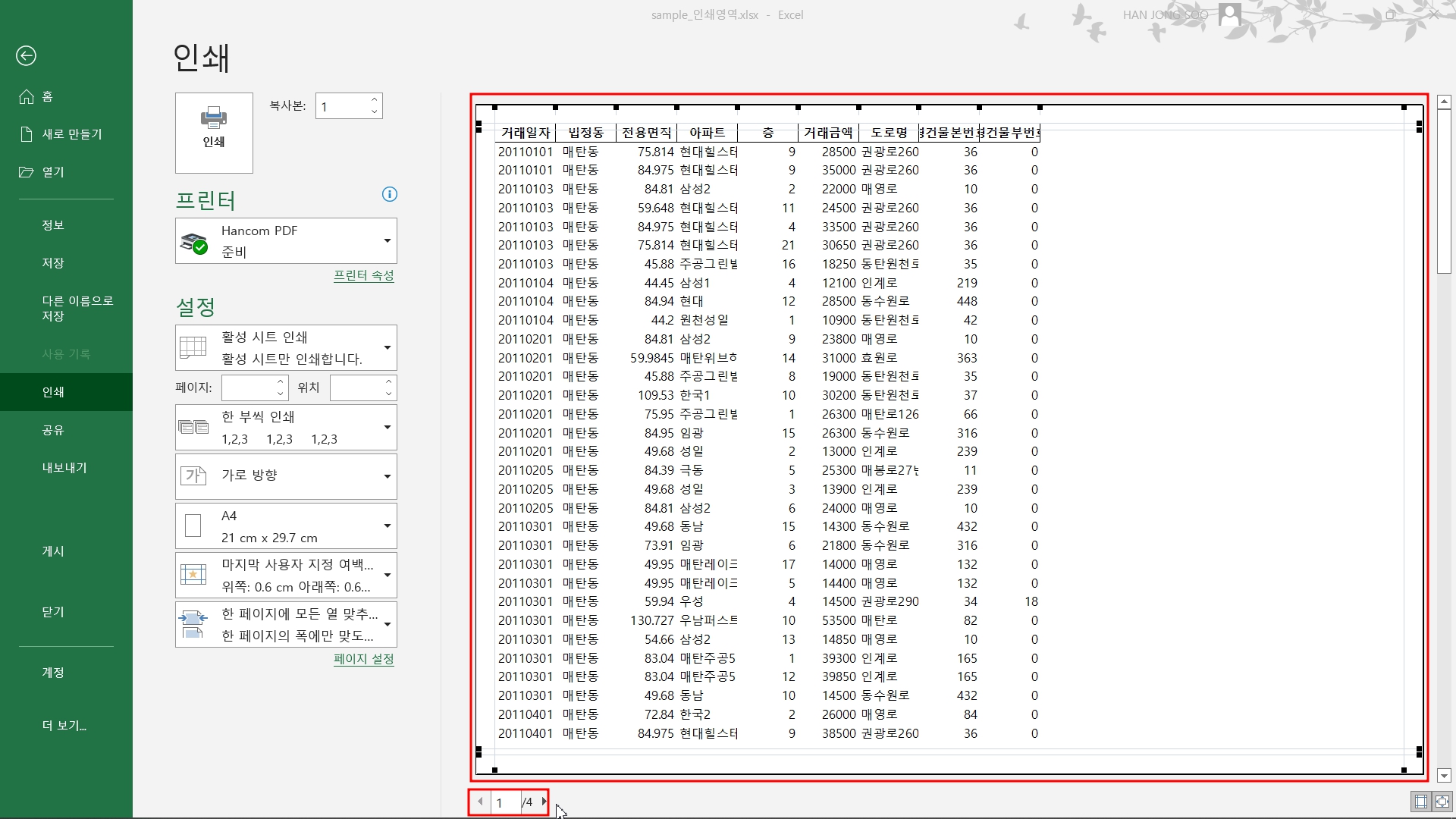Open the Hancom PDF printer dropdown
This screenshot has width=1456, height=819.
[286, 240]
